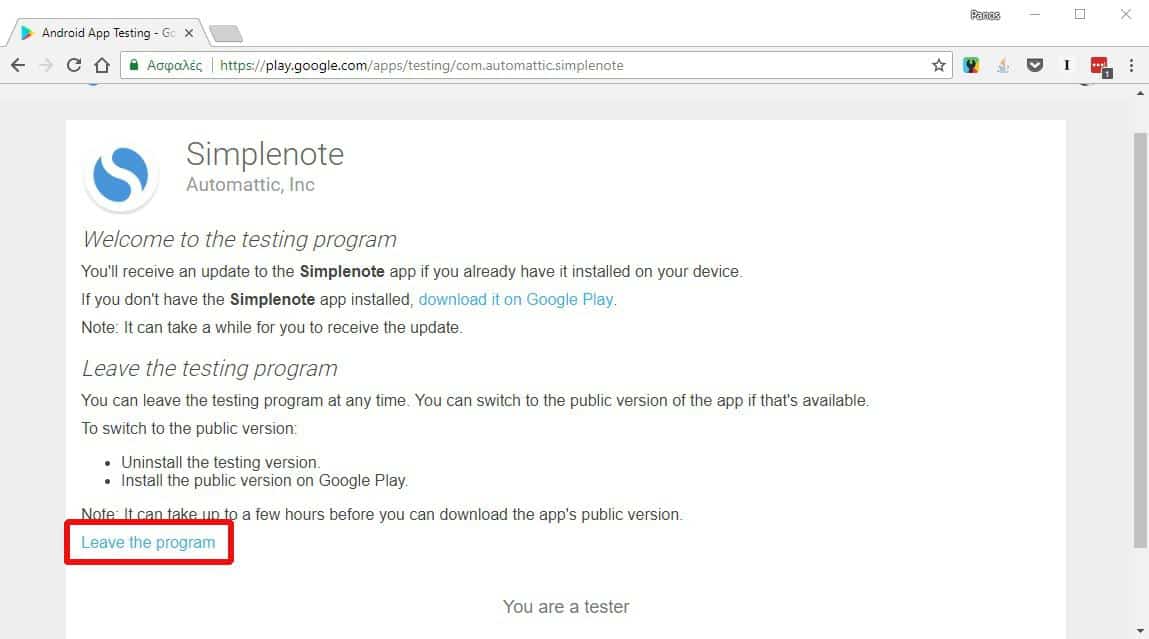Open the green shield extension icon
The width and height of the screenshot is (1149, 639).
971,65
